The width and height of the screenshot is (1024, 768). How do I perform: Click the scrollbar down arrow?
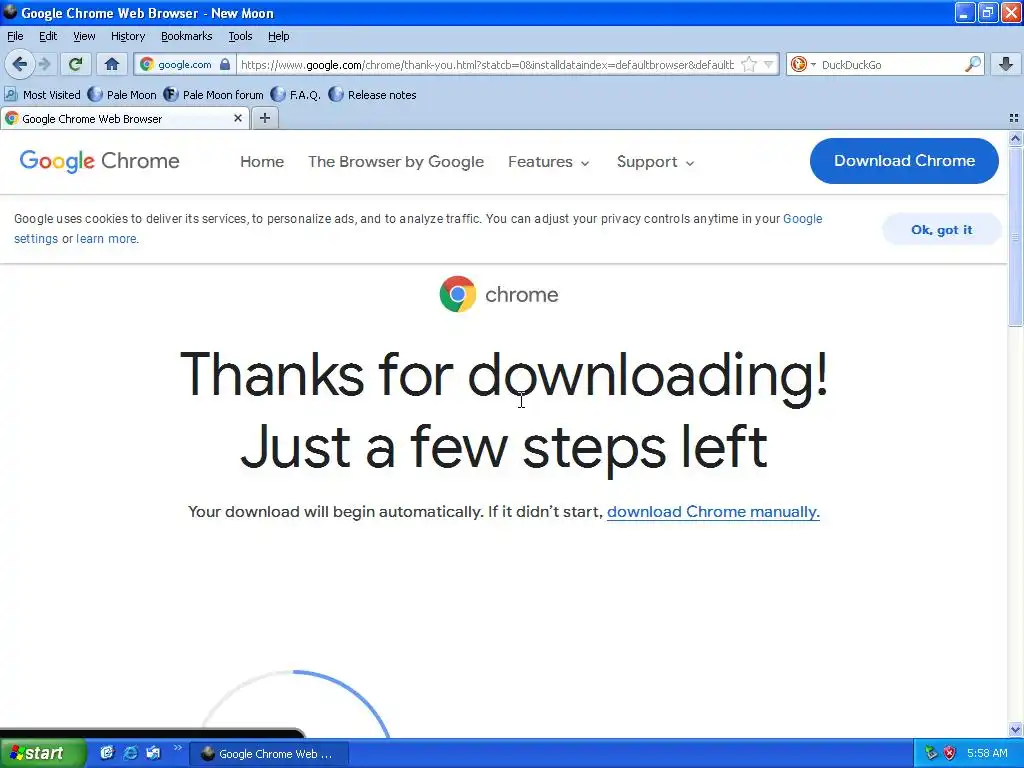[x=1015, y=729]
